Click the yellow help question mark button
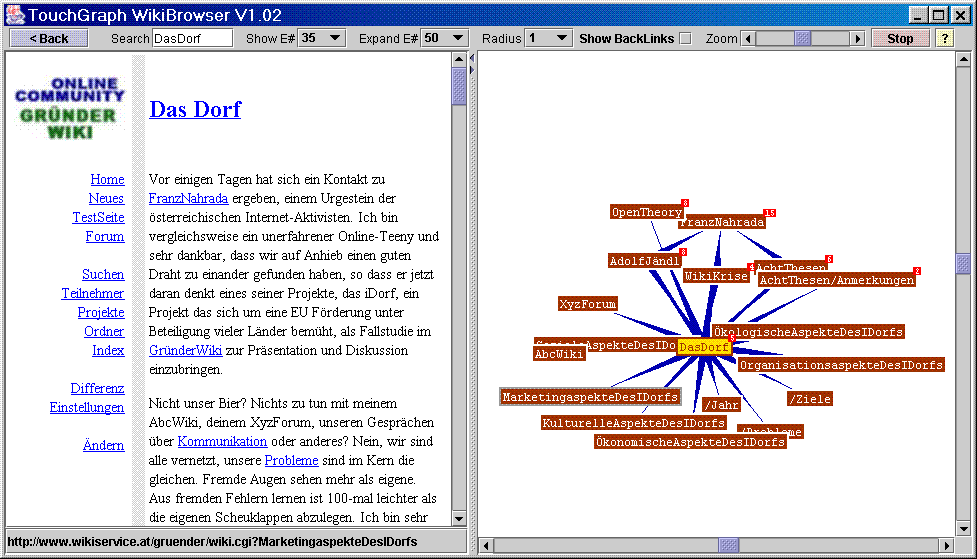Viewport: 977px width, 559px height. [x=944, y=38]
